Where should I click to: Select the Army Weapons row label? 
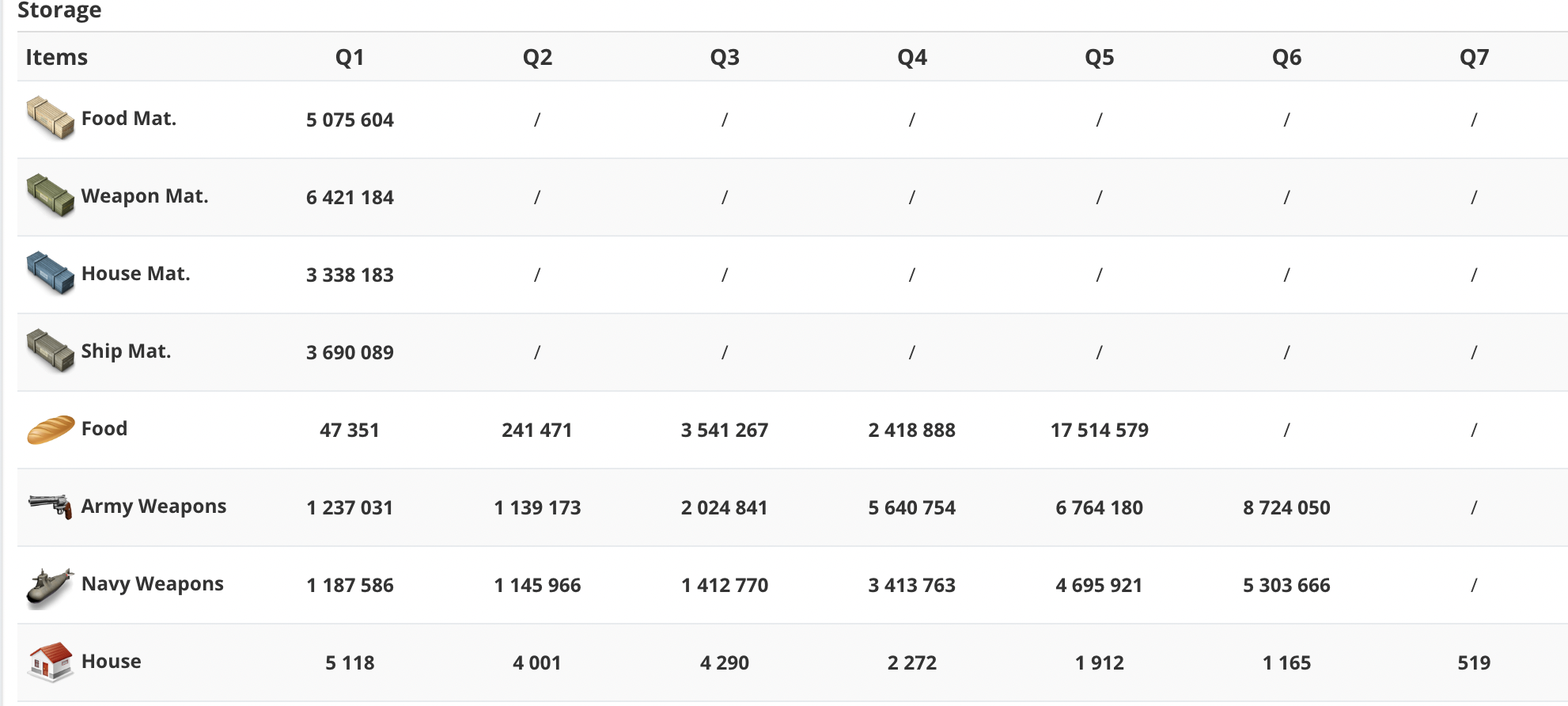point(153,506)
